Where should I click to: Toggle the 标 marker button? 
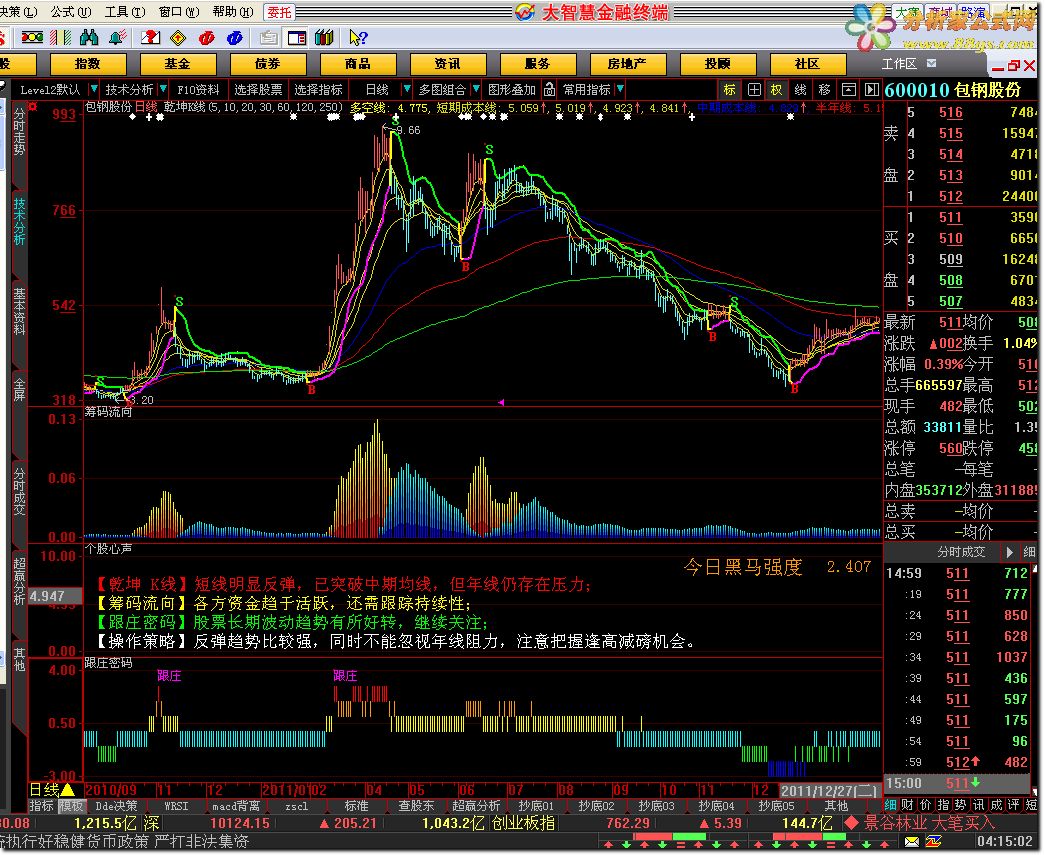pyautogui.click(x=730, y=89)
